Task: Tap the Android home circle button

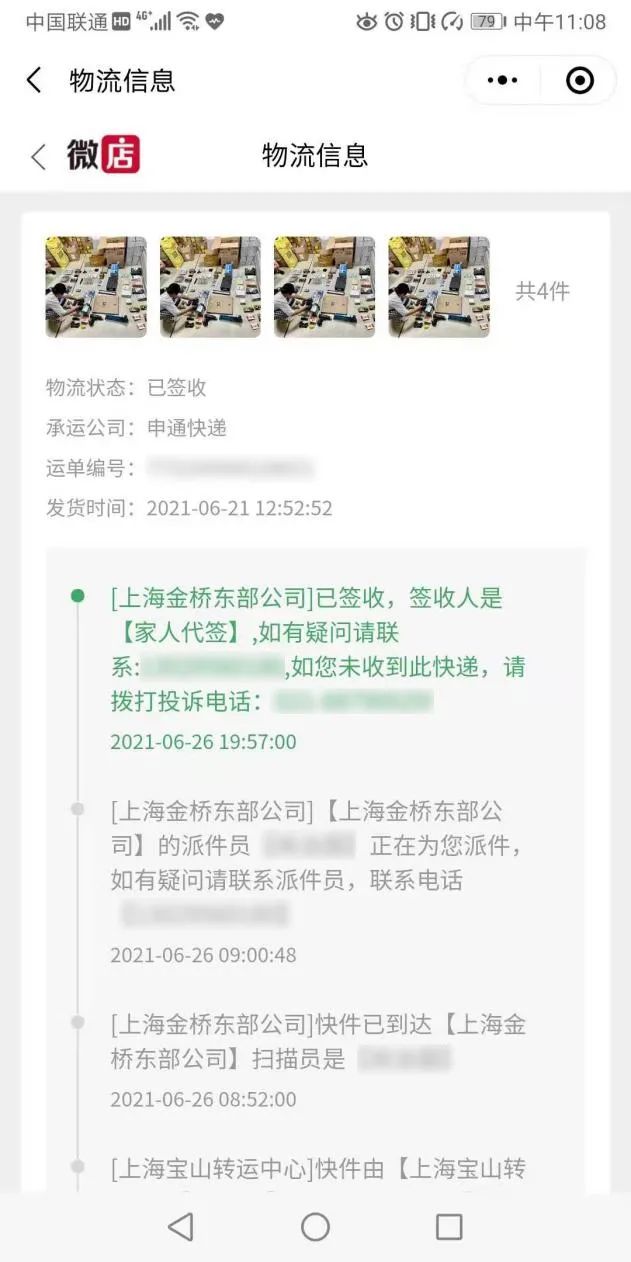Action: [x=315, y=1227]
